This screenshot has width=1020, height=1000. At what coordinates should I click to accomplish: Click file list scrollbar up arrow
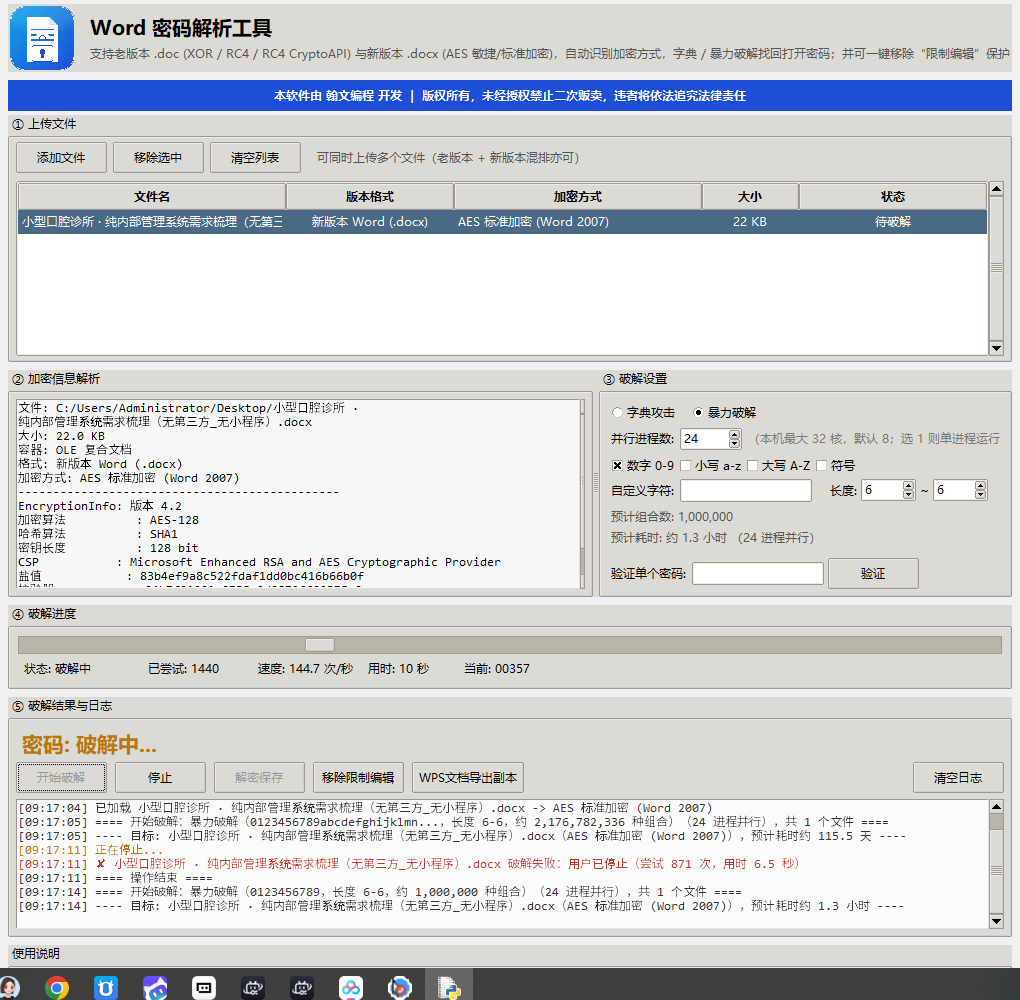pyautogui.click(x=996, y=189)
